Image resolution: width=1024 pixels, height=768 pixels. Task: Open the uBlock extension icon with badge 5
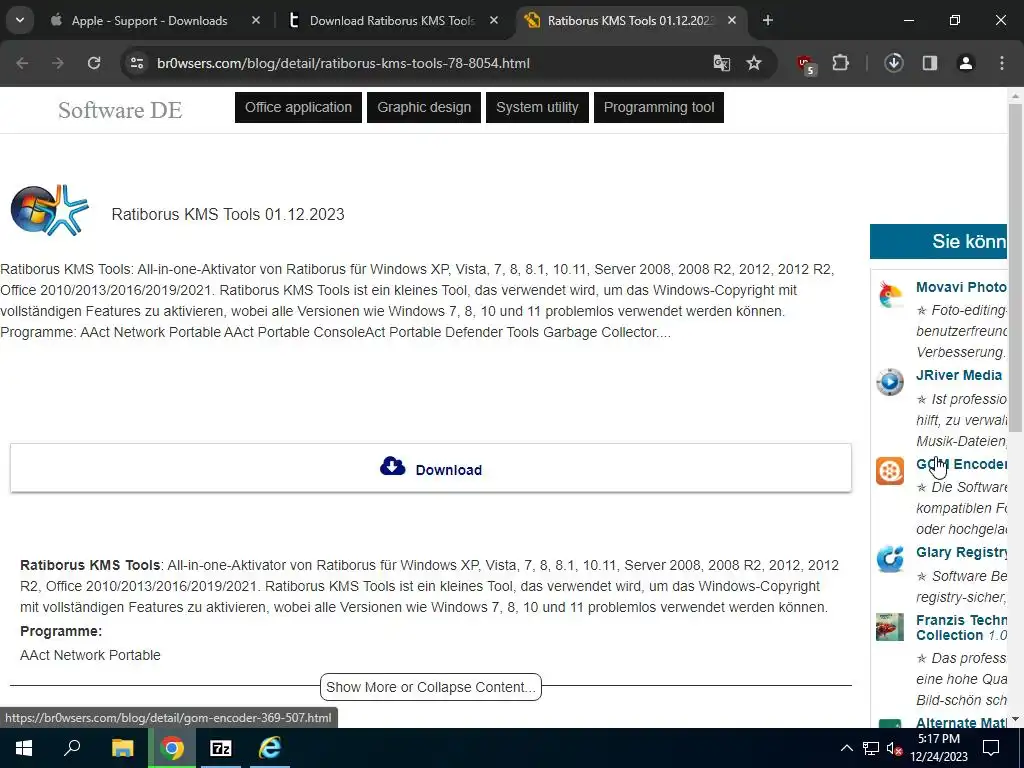806,64
